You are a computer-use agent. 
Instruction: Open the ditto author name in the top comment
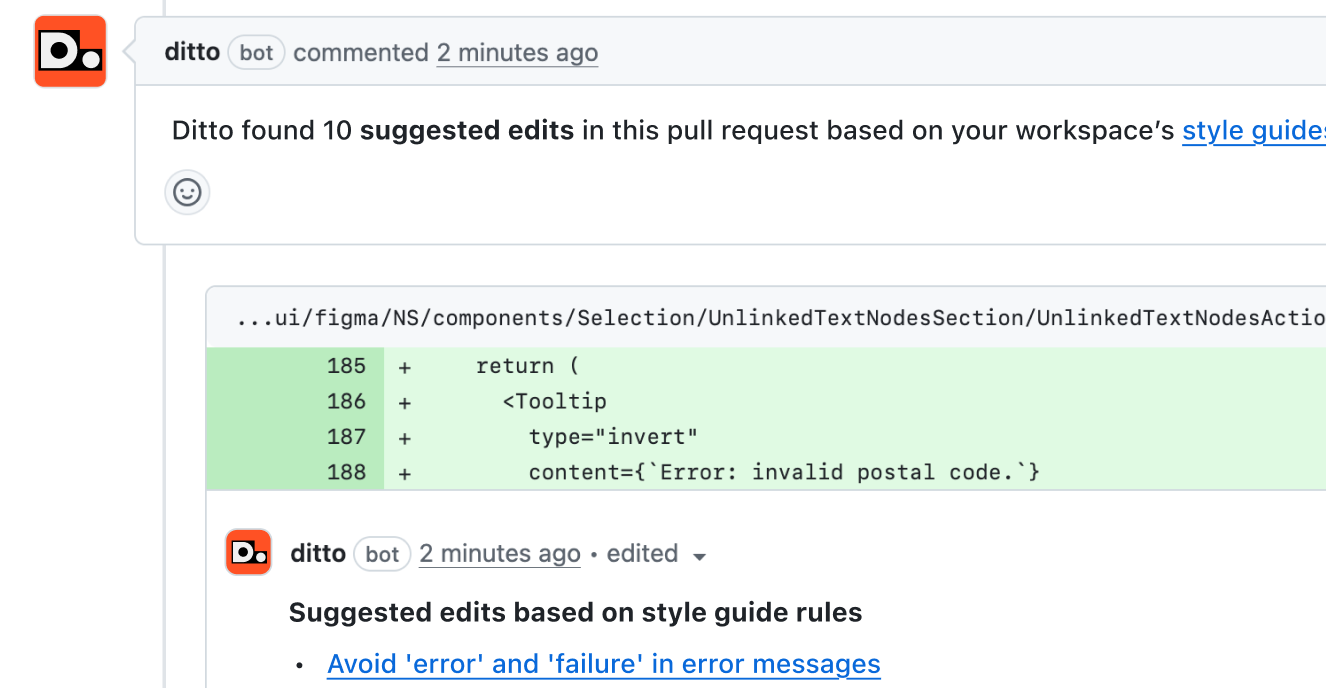(192, 52)
